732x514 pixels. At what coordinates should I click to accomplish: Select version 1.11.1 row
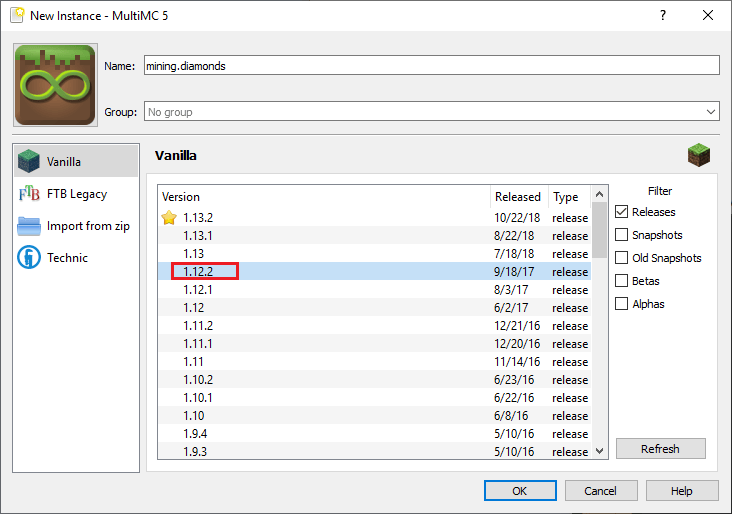375,343
